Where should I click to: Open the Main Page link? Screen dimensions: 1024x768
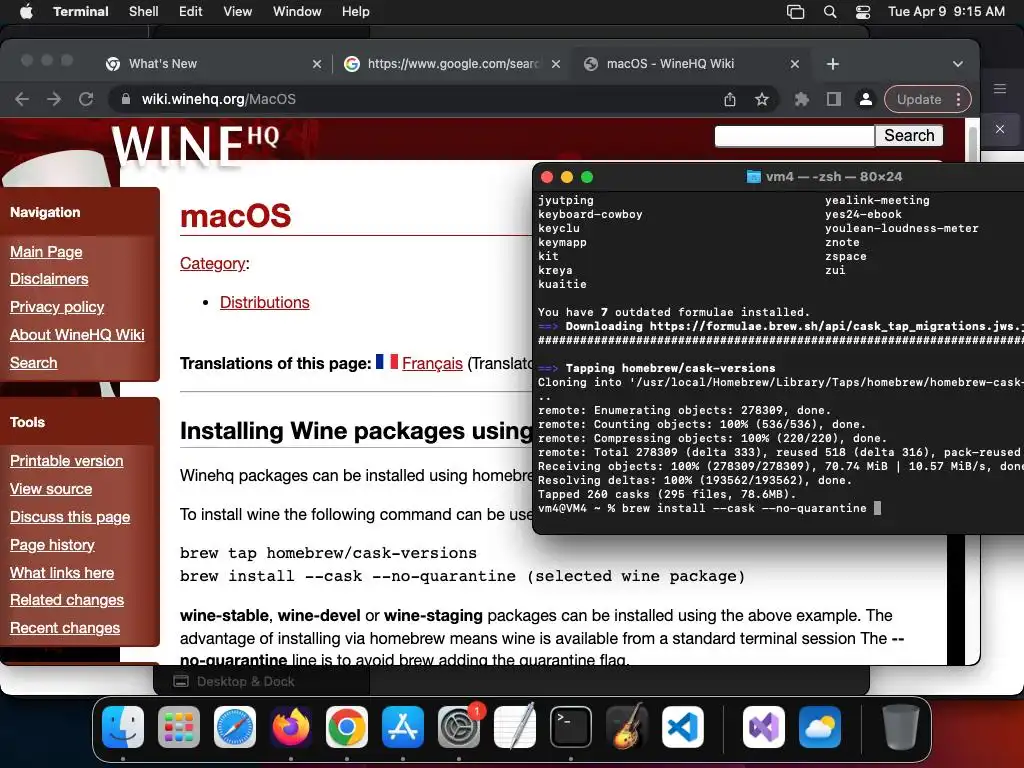[x=46, y=252]
